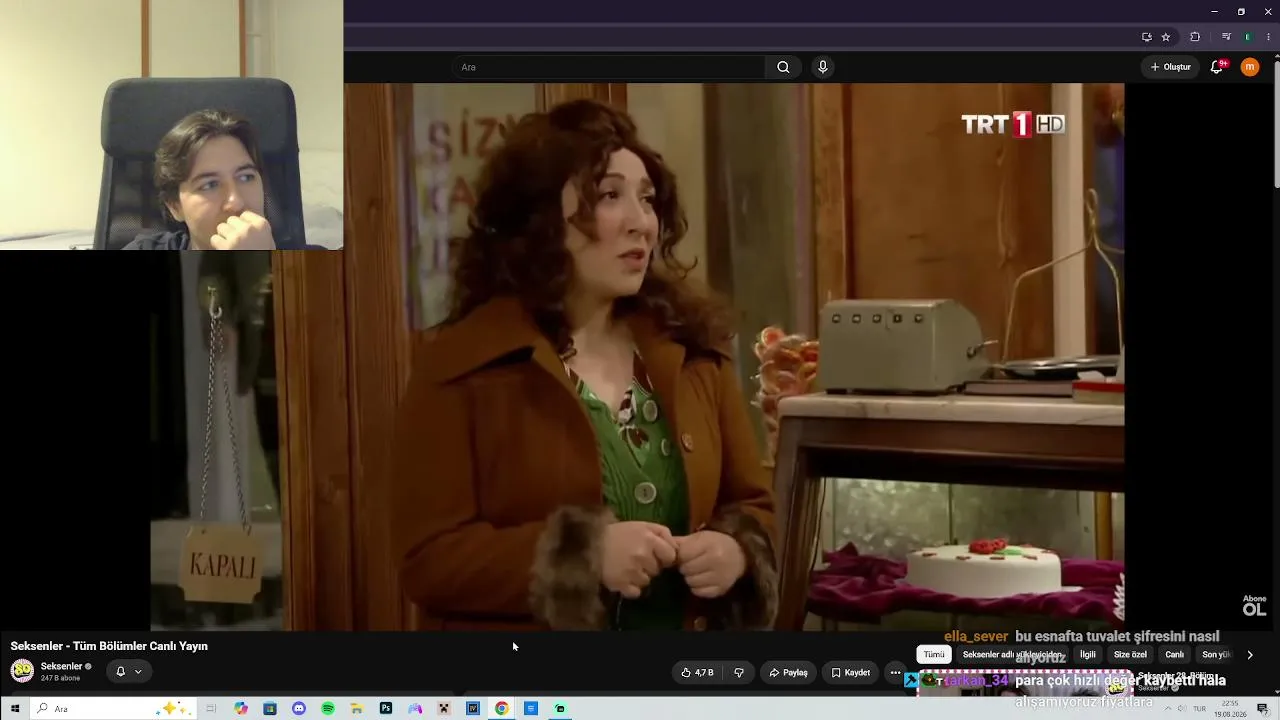Open more actions ellipsis under video
Viewport: 1280px width, 720px height.
(x=895, y=673)
